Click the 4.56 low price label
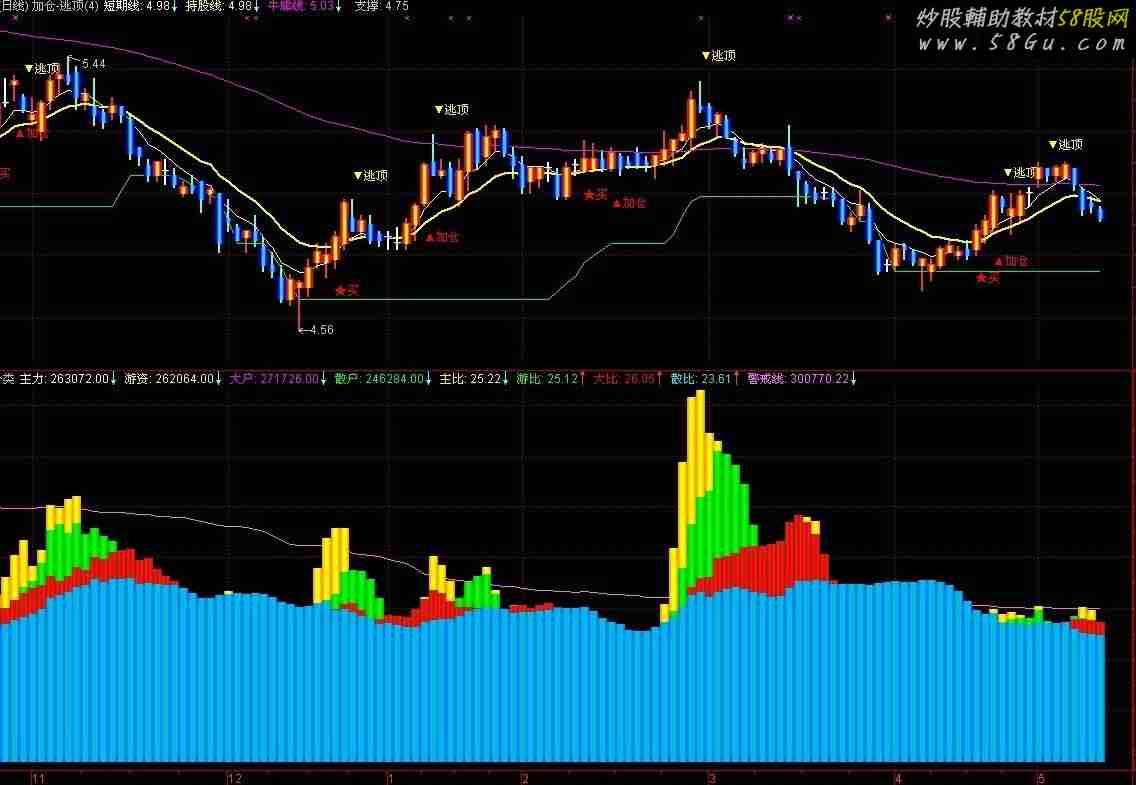Screen dimensions: 1136x785 (320, 329)
